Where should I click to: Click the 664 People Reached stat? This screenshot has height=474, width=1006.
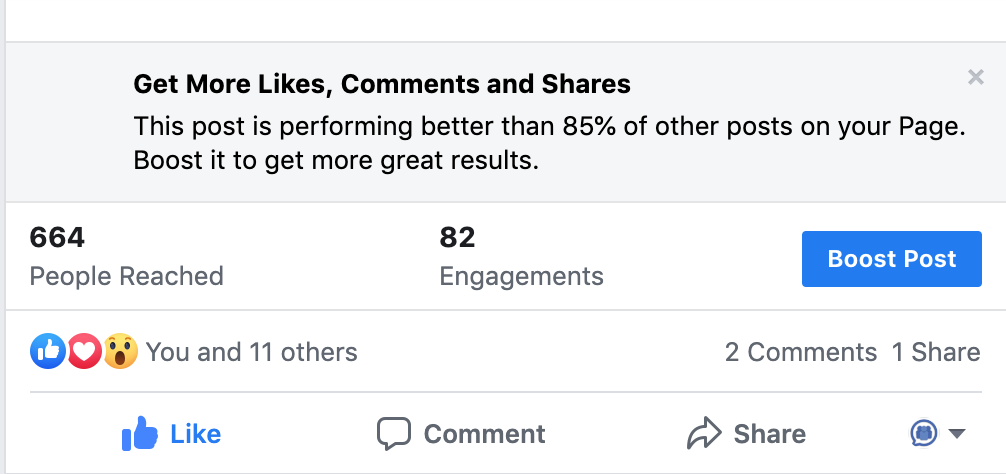coord(126,256)
